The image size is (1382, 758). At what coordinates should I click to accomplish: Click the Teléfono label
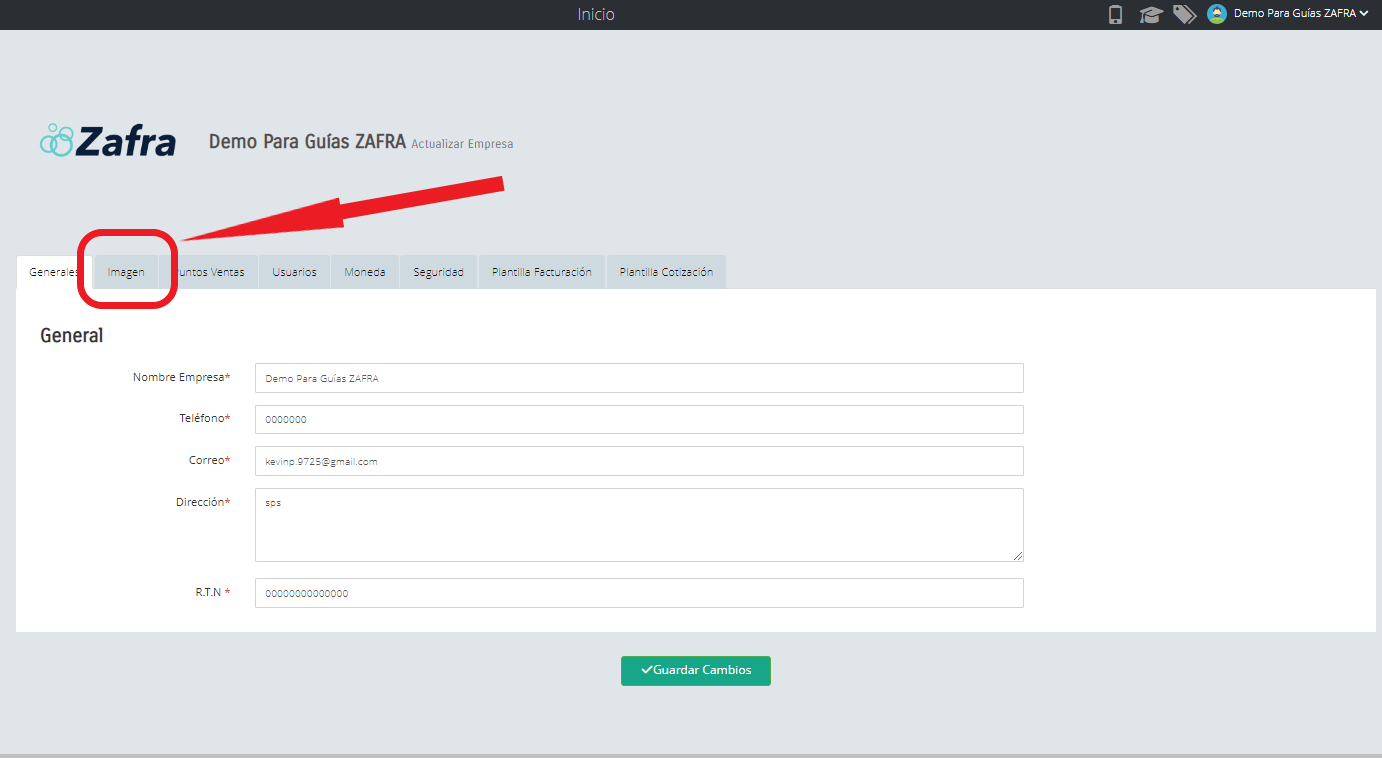click(x=205, y=418)
